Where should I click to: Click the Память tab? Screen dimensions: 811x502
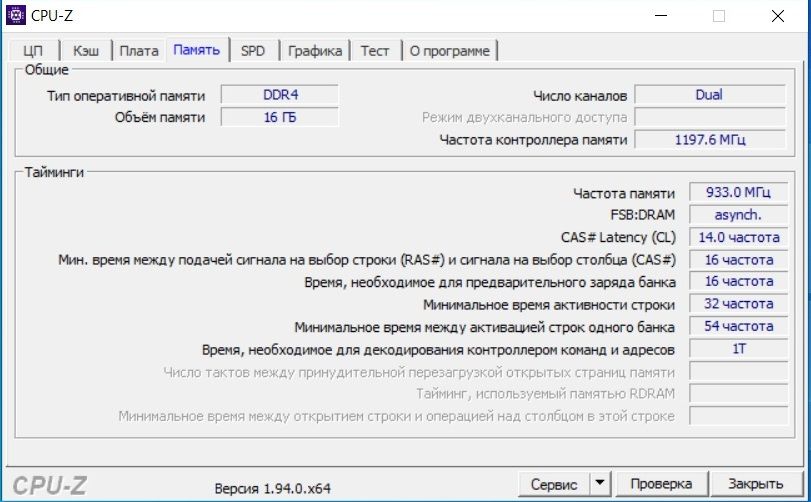pyautogui.click(x=196, y=50)
